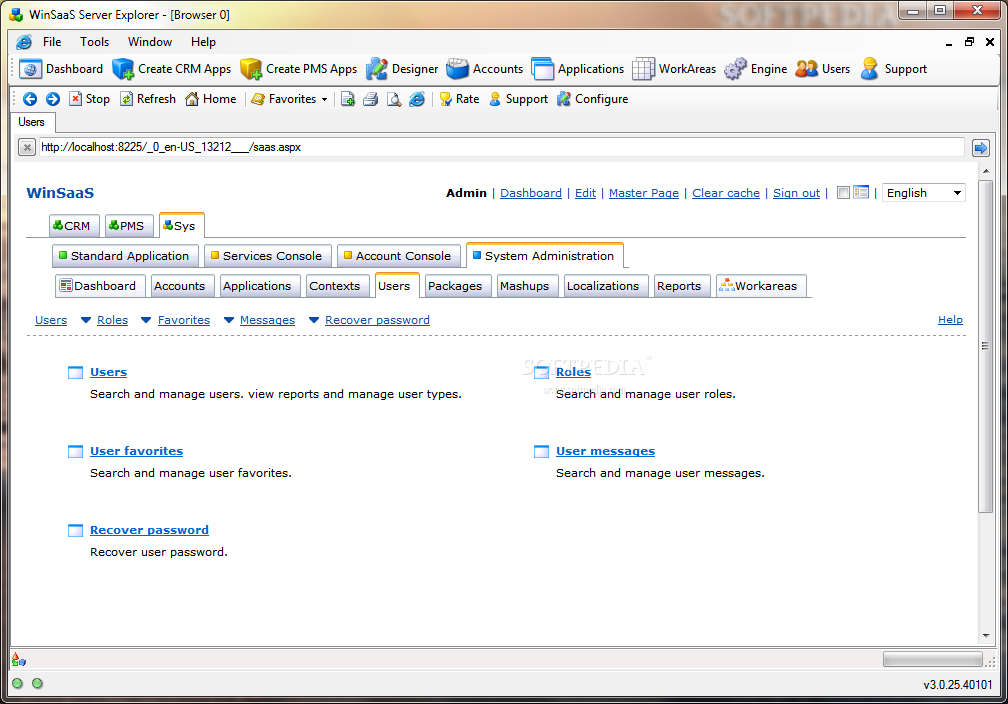Click the Help link
Viewport: 1008px width, 704px height.
(950, 320)
